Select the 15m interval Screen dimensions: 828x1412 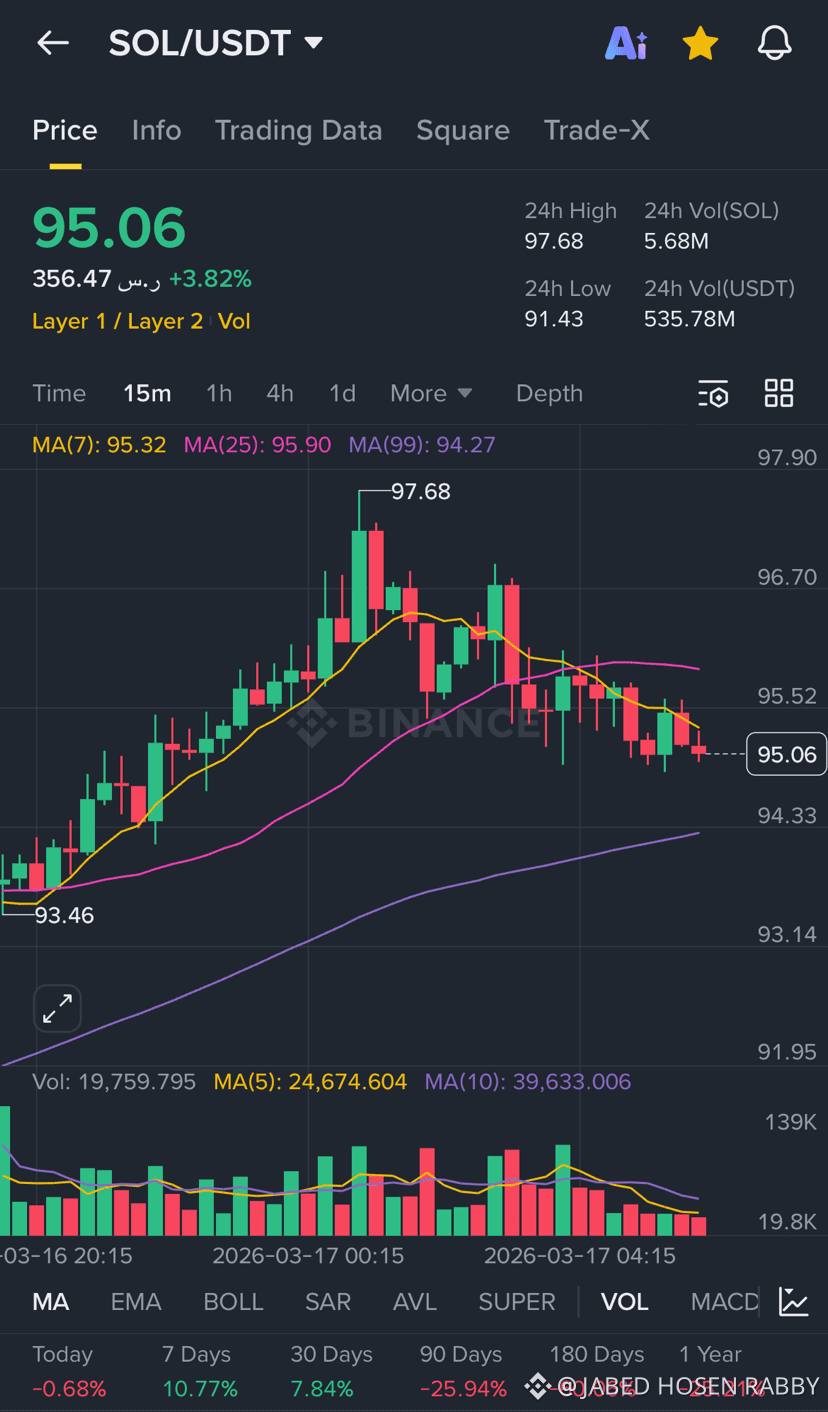point(147,393)
